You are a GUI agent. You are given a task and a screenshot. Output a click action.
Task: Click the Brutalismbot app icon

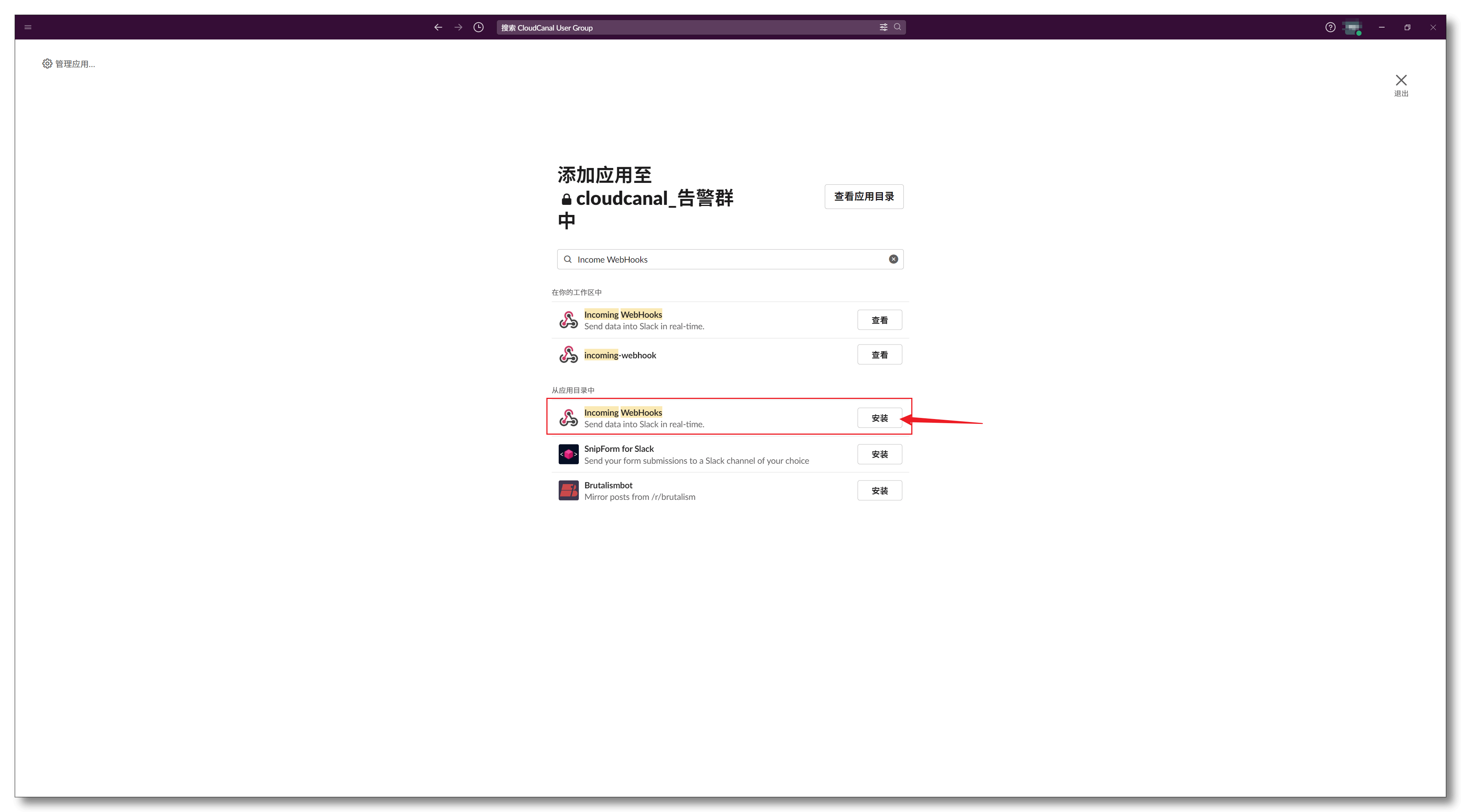click(568, 491)
